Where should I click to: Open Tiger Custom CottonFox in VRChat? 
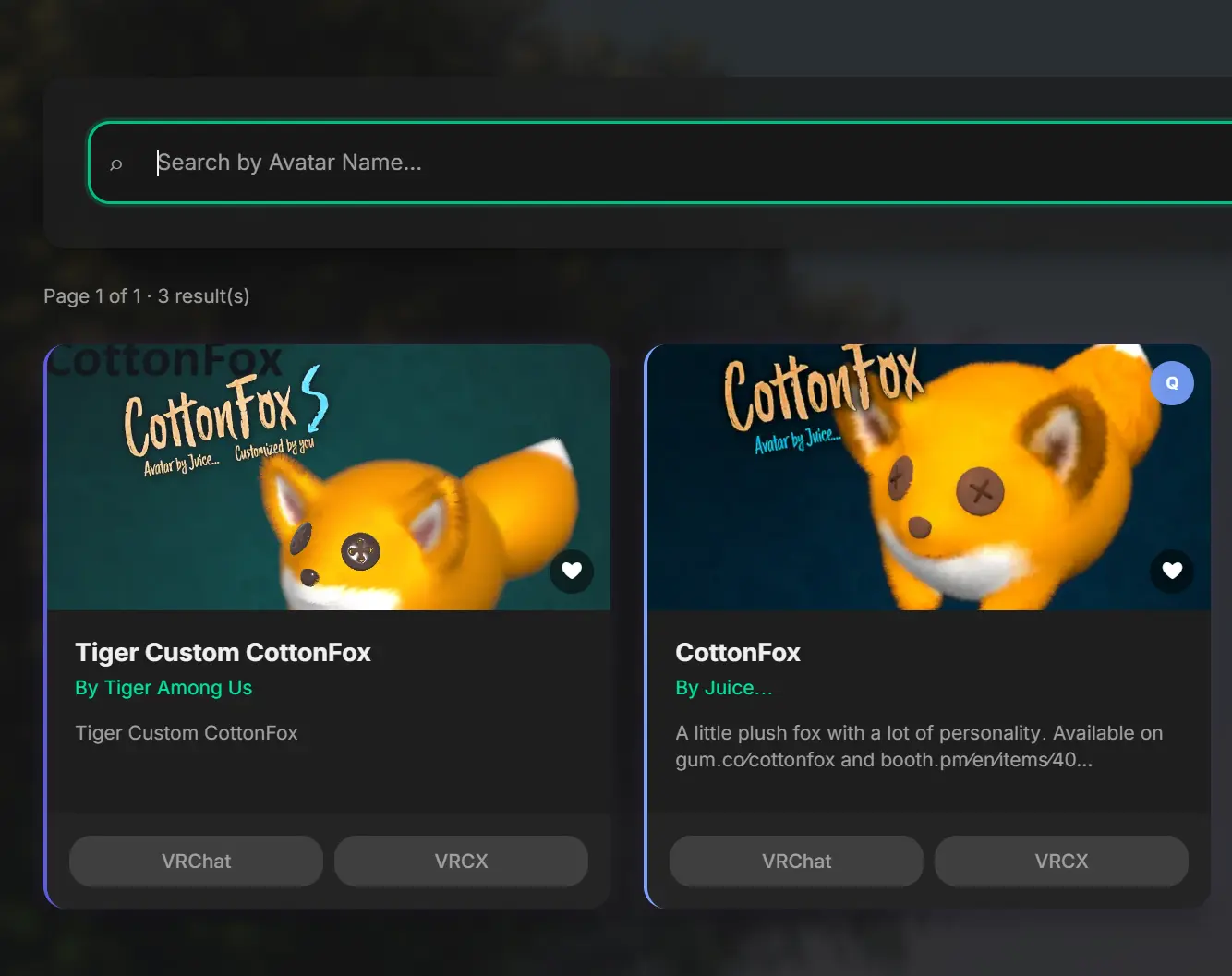pyautogui.click(x=196, y=861)
